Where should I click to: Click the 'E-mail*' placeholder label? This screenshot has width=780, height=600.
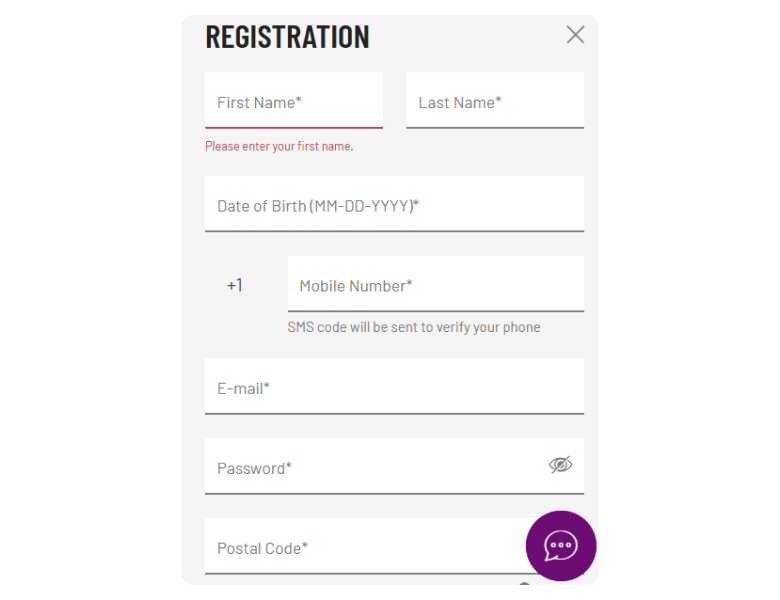[244, 388]
